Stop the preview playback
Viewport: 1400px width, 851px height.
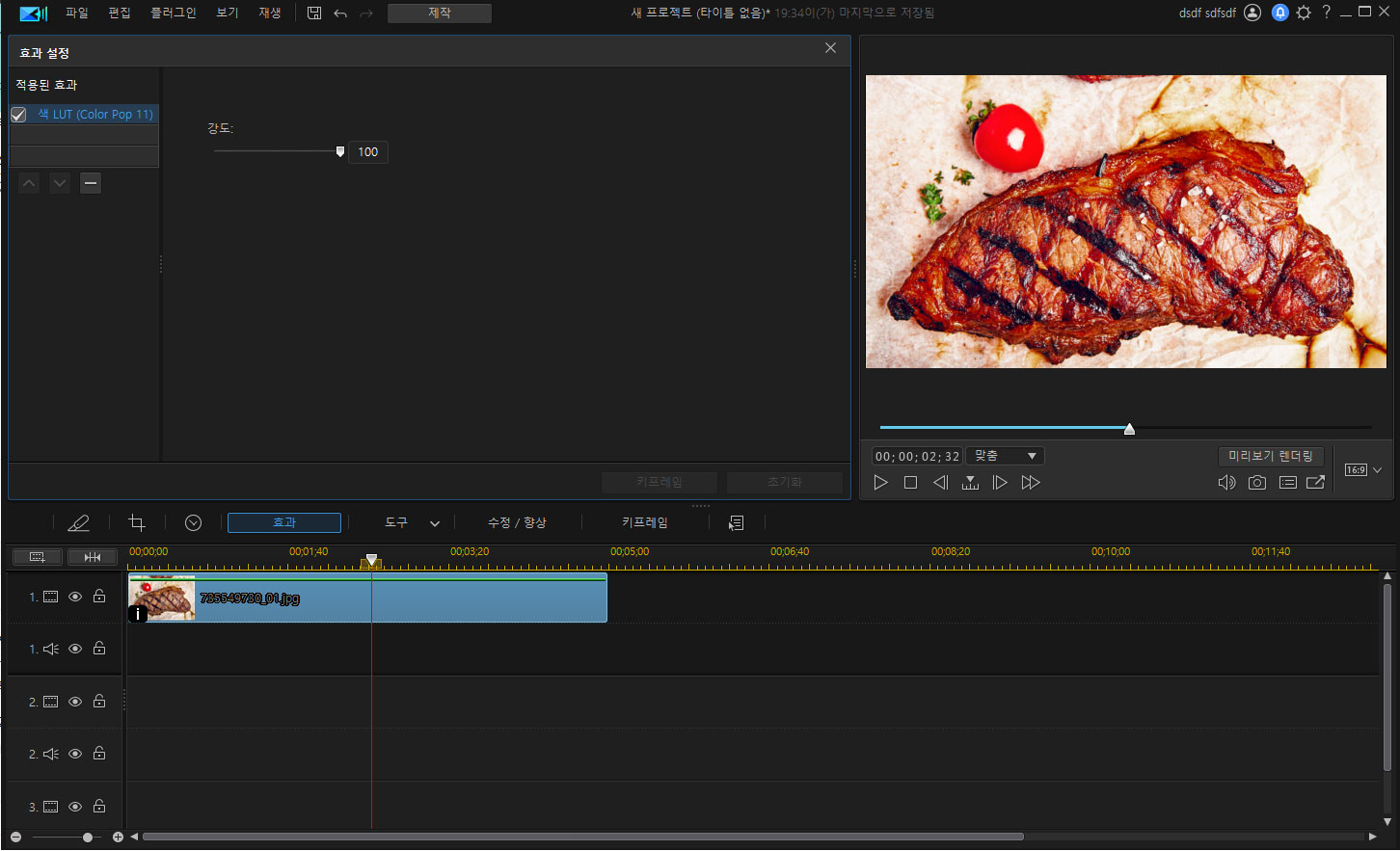coord(910,483)
